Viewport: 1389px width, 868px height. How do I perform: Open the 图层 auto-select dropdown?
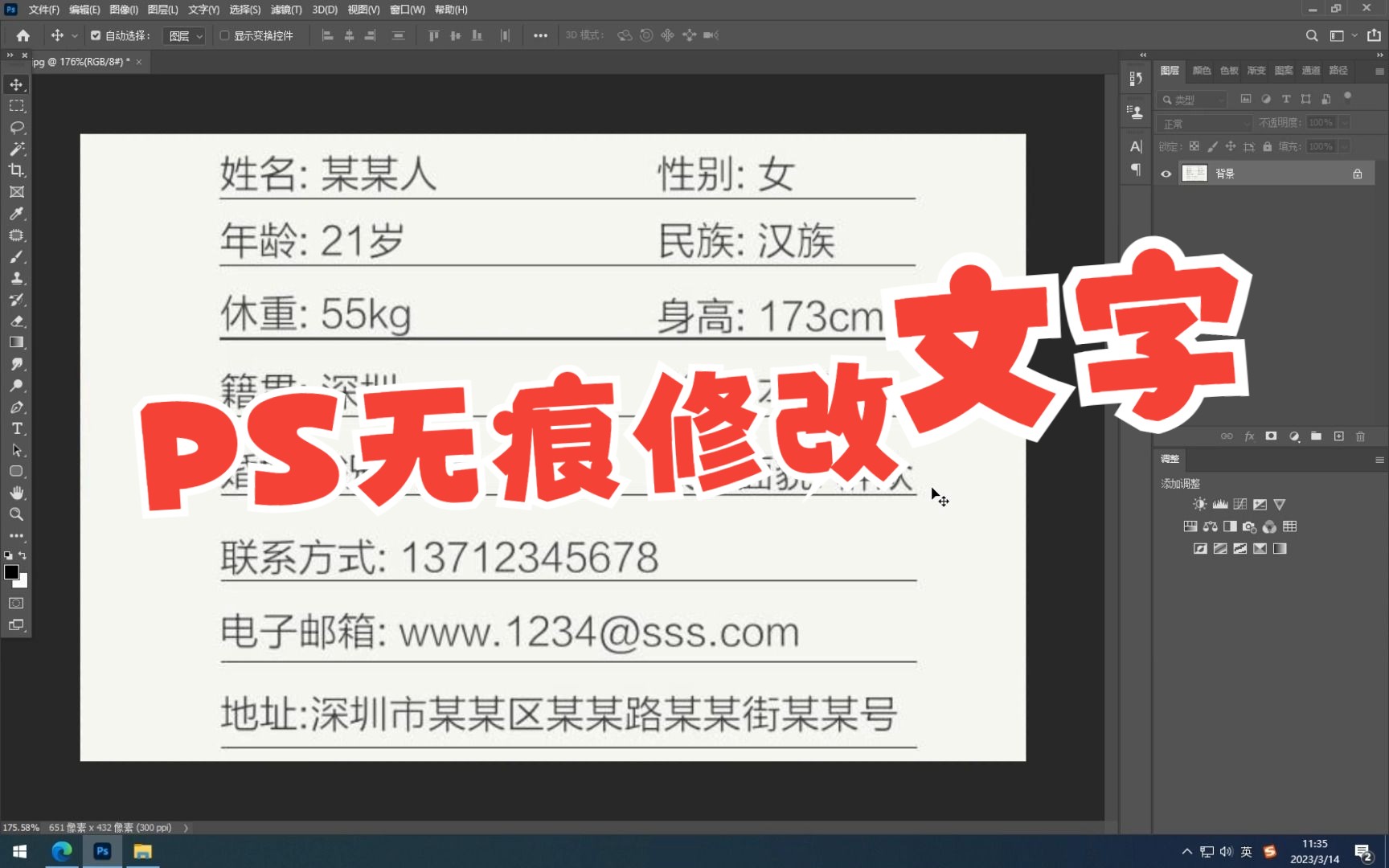[184, 35]
